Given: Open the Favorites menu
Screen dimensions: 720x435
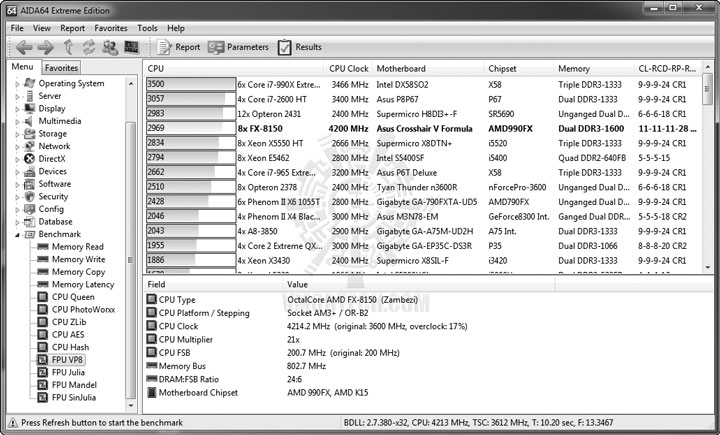Looking at the screenshot, I should click(111, 28).
